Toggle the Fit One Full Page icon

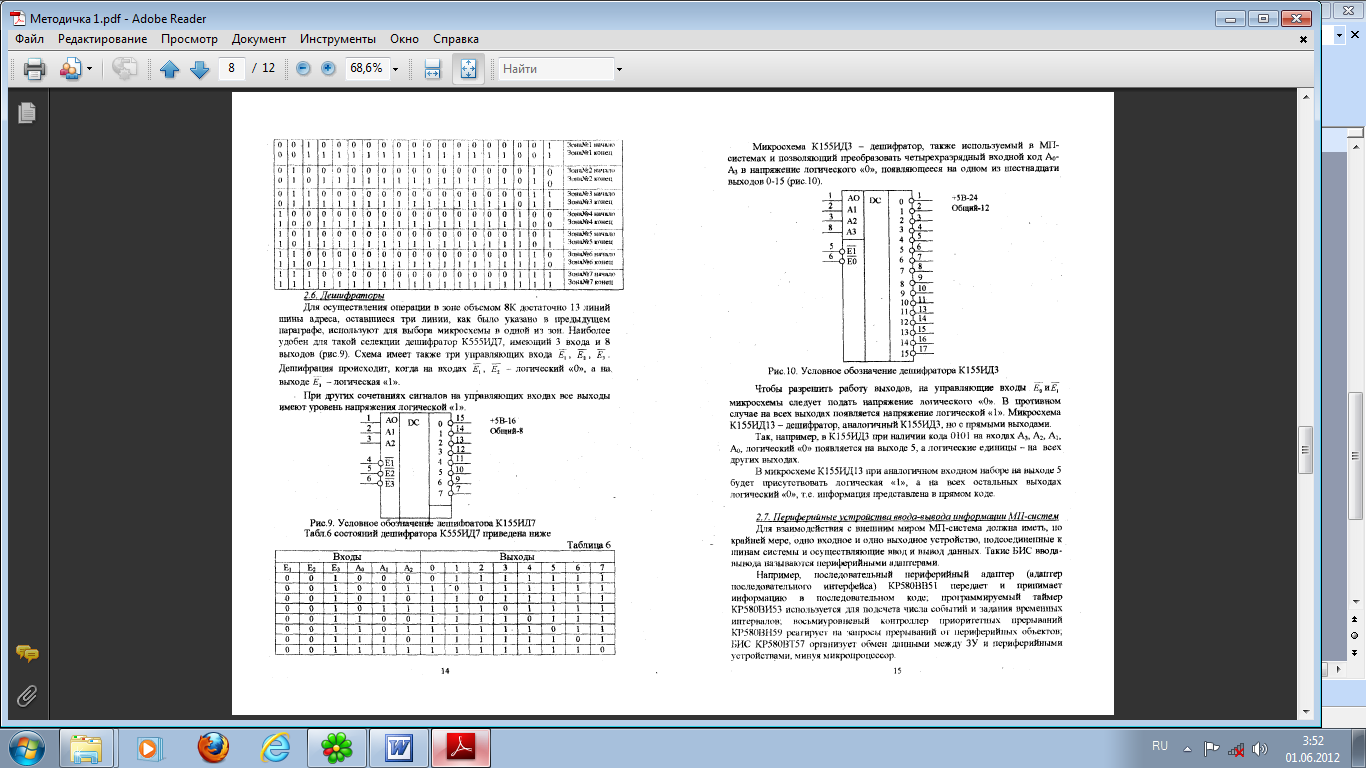(x=469, y=69)
